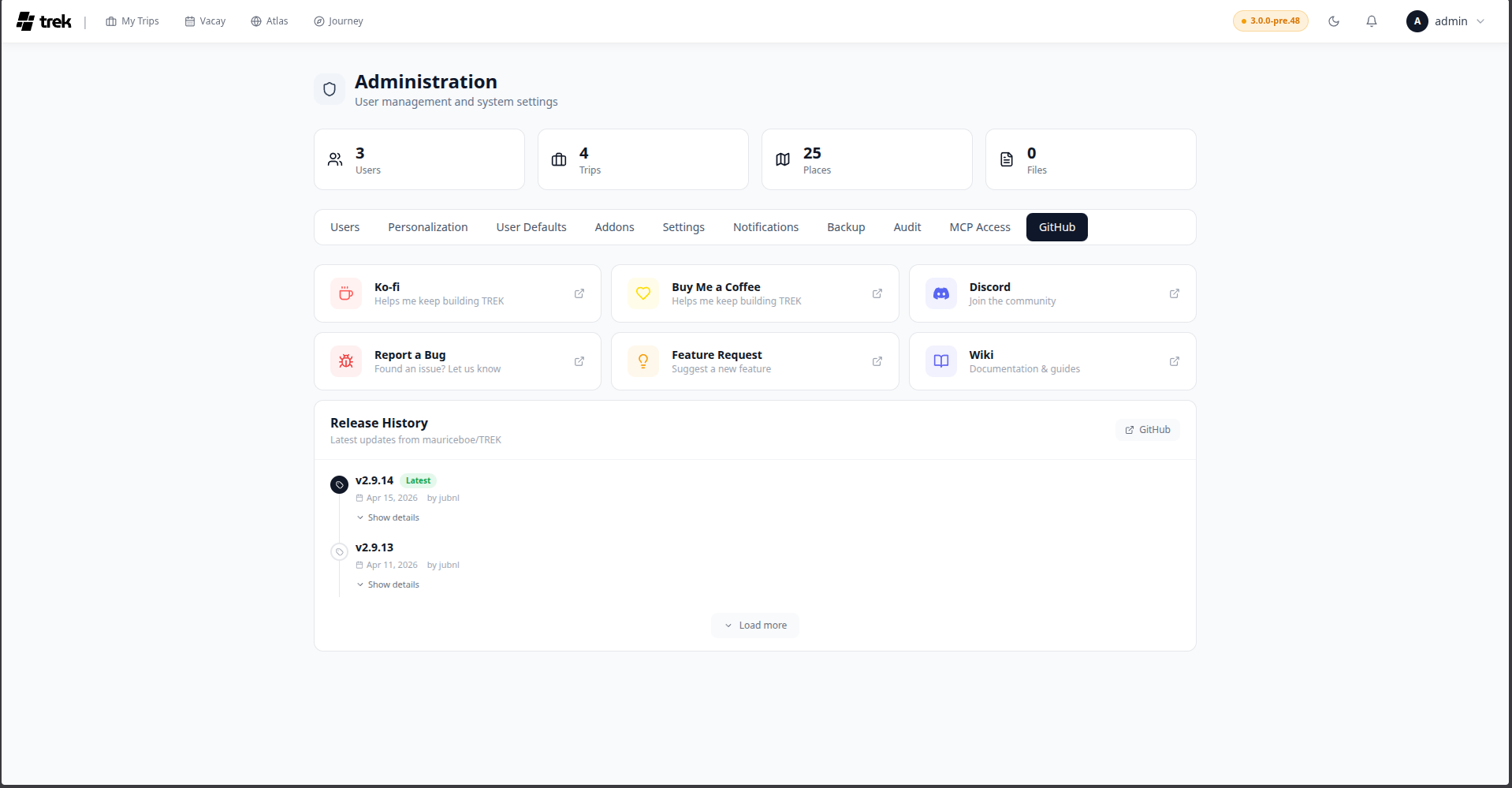Open the Ko-fi card title
Image resolution: width=1512 pixels, height=788 pixels.
tap(387, 287)
